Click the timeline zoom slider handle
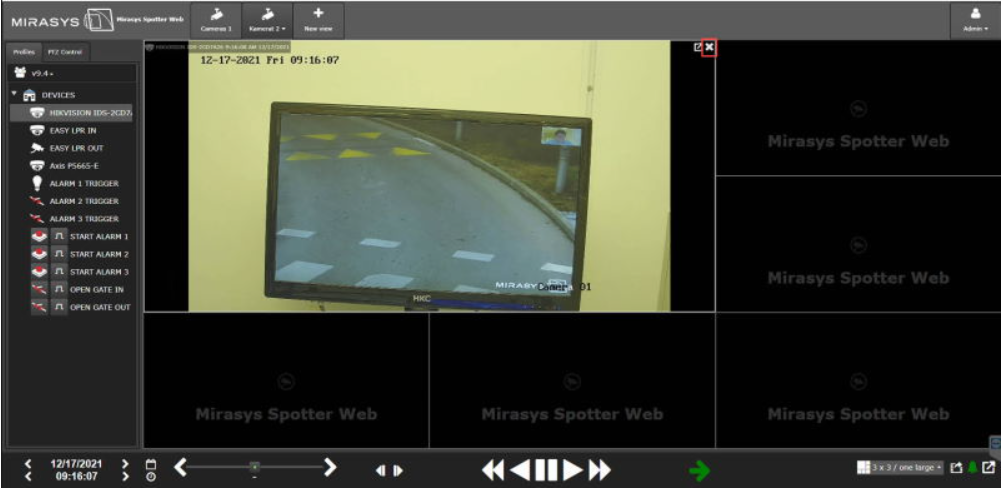Screen dimensions: 1003x488 click(x=255, y=467)
